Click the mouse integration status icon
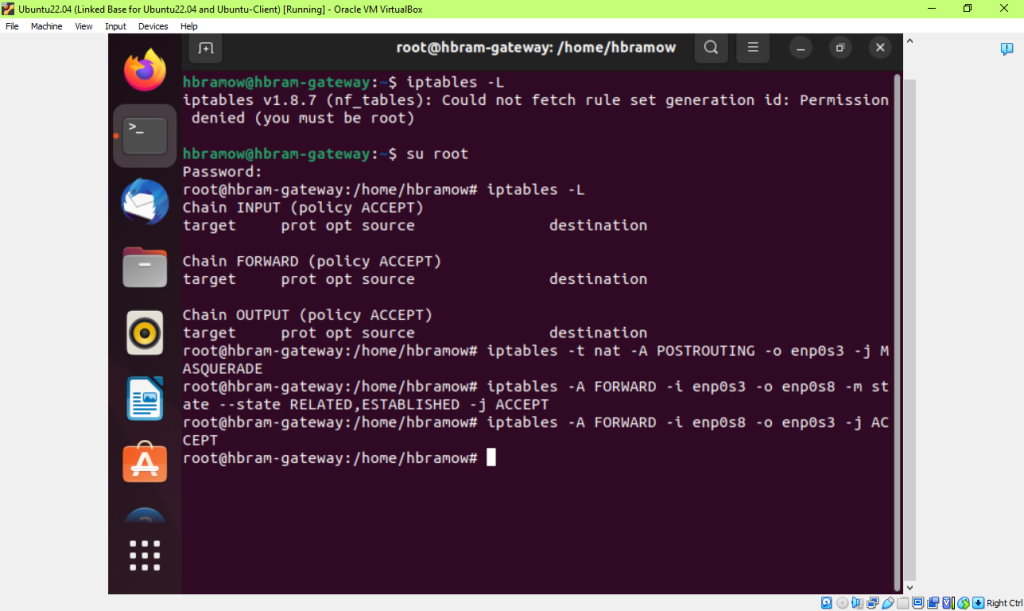Screen dimensions: 1024x611 click(x=963, y=603)
